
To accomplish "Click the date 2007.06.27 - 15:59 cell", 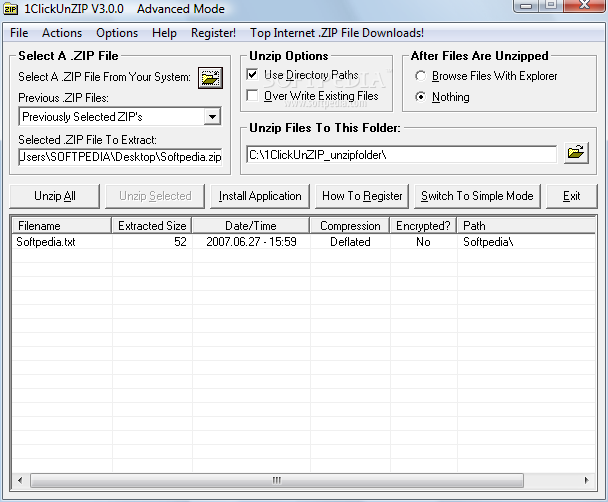I will click(251, 242).
